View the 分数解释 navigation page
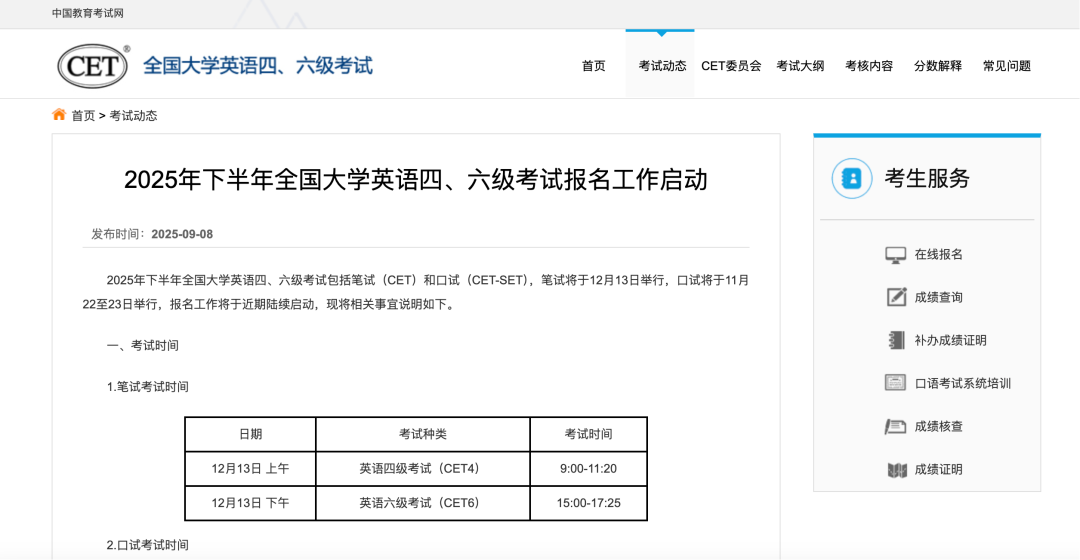This screenshot has width=1080, height=560. 937,66
